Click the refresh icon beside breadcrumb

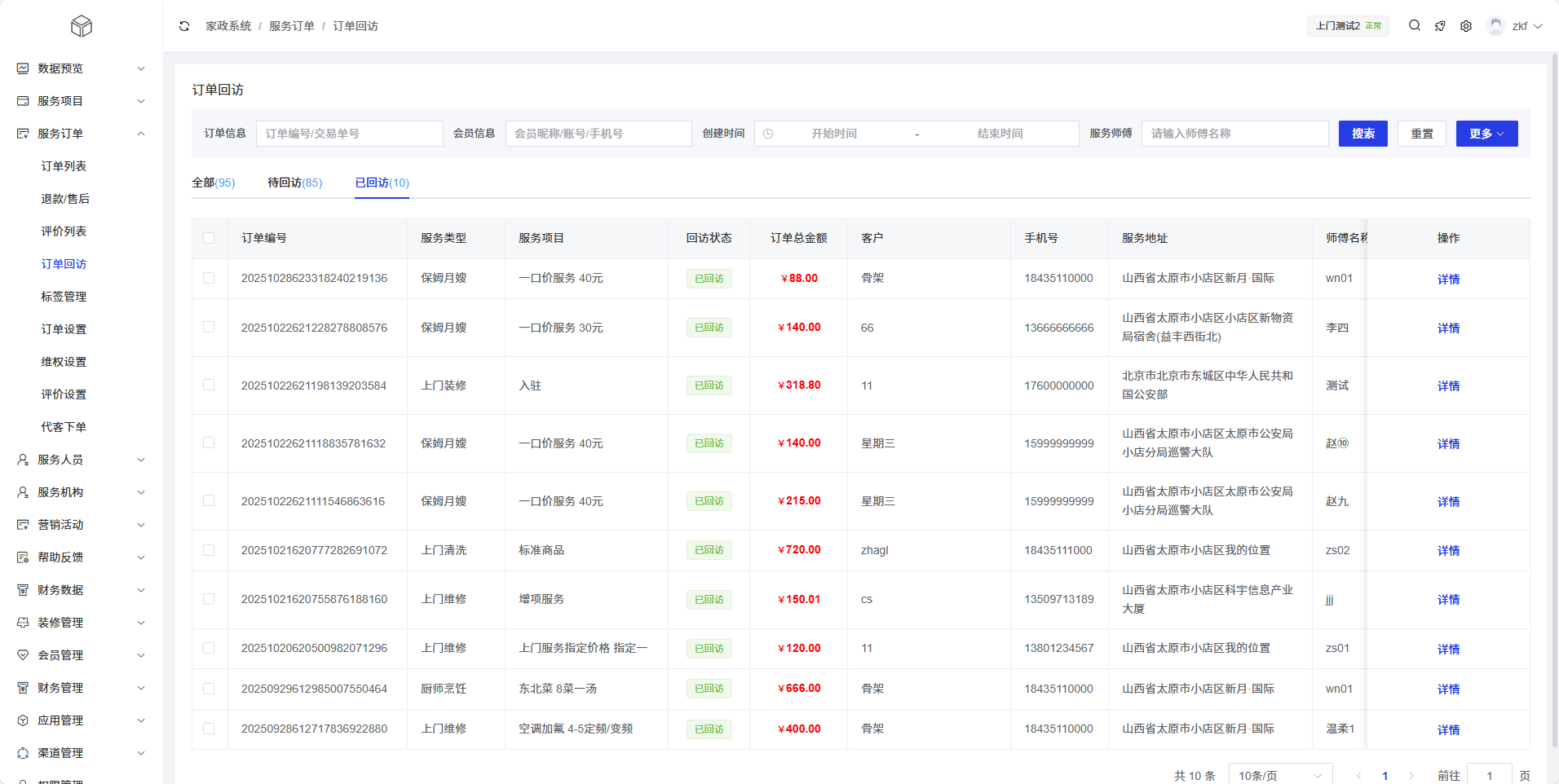184,26
